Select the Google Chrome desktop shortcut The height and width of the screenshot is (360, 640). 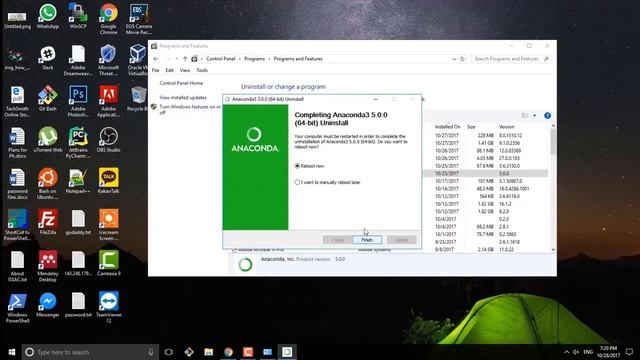coord(109,19)
